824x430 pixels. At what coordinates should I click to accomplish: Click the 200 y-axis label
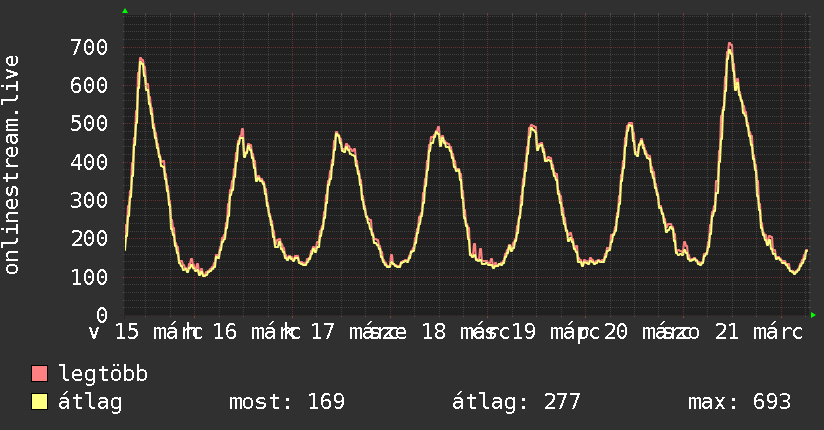tap(89, 239)
